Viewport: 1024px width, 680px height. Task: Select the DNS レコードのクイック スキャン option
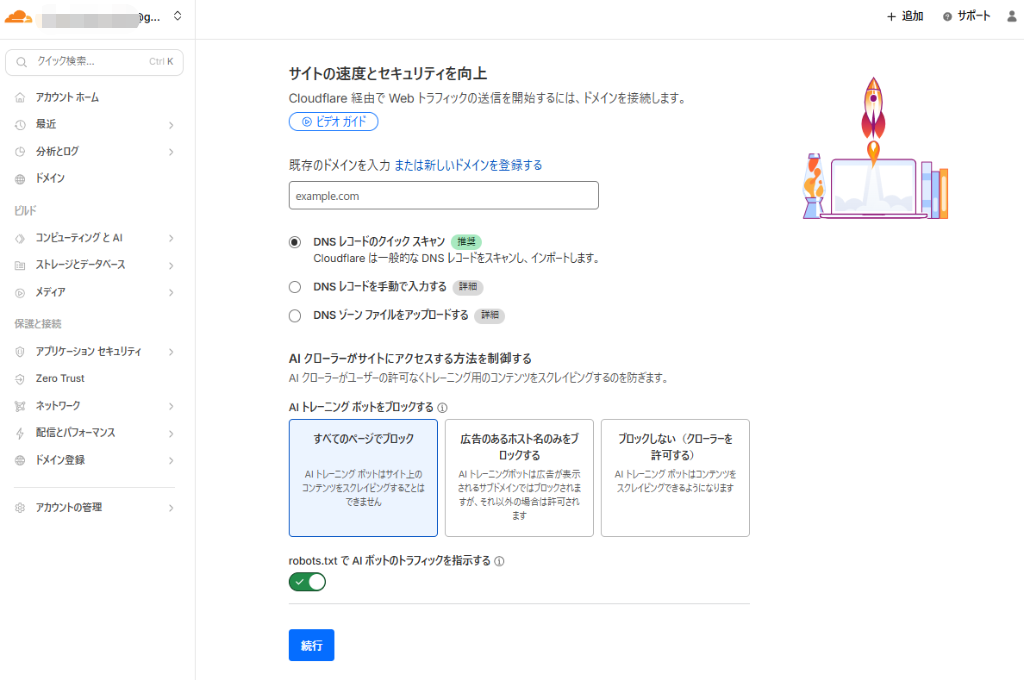coord(295,241)
